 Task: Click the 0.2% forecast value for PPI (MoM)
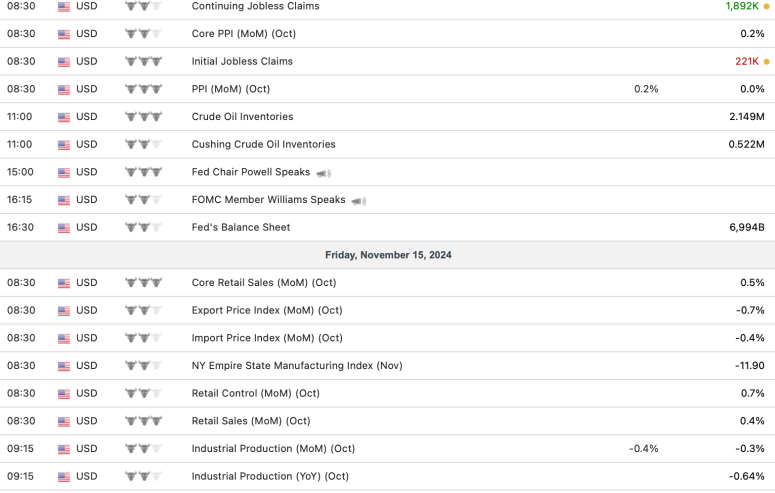coord(646,89)
